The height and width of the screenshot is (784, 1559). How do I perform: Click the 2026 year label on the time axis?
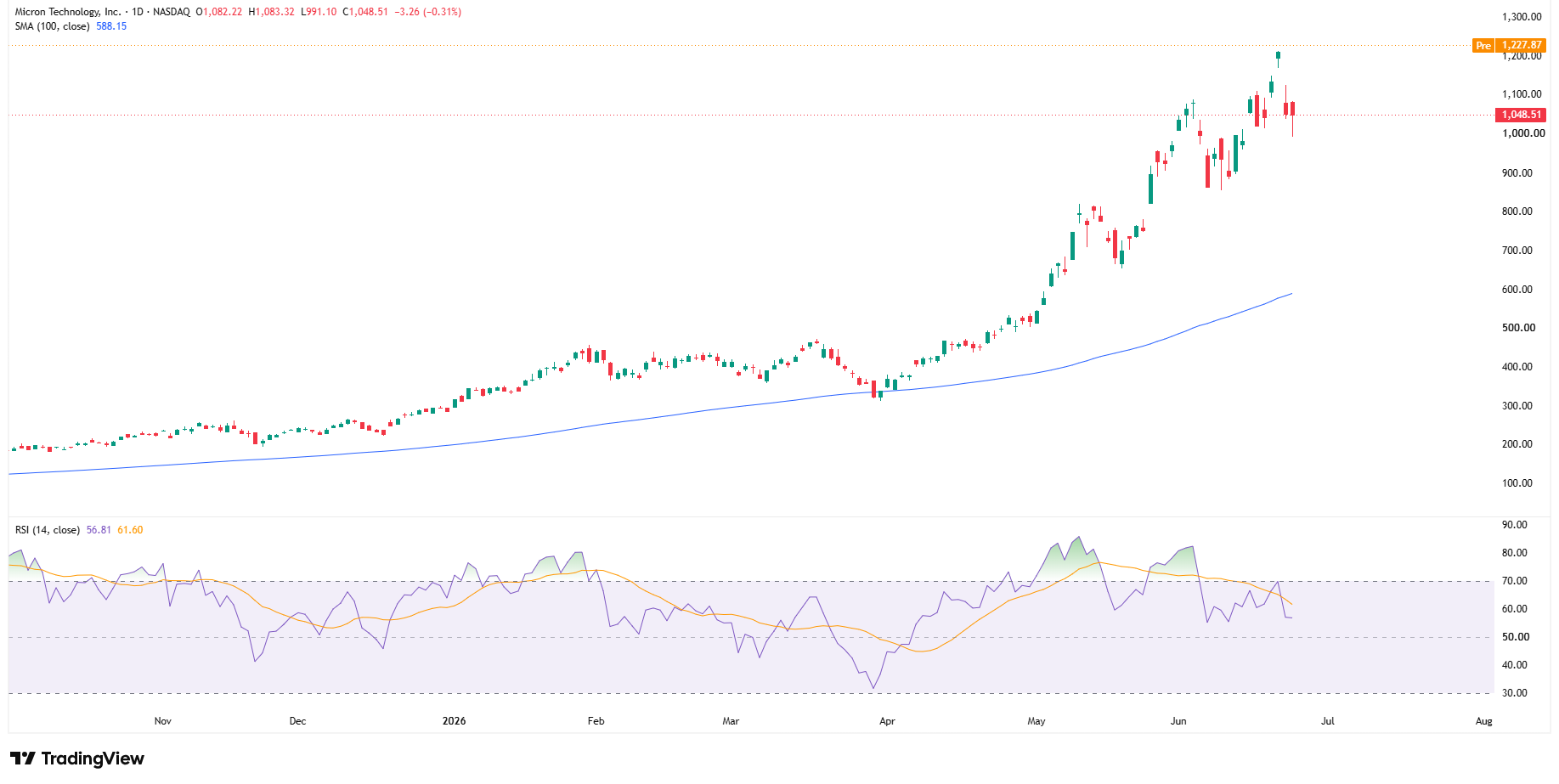455,721
